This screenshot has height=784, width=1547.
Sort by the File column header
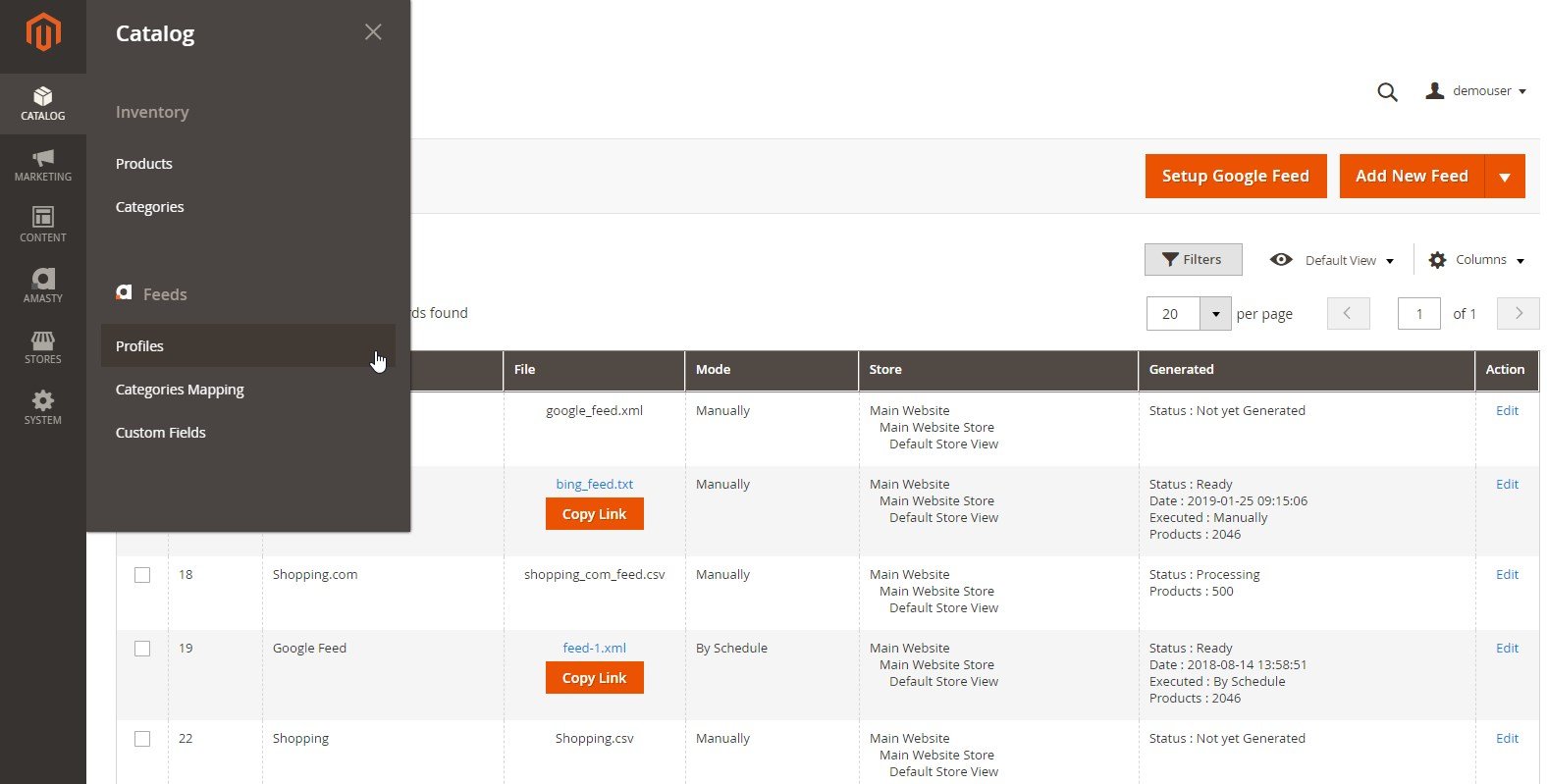coord(594,370)
